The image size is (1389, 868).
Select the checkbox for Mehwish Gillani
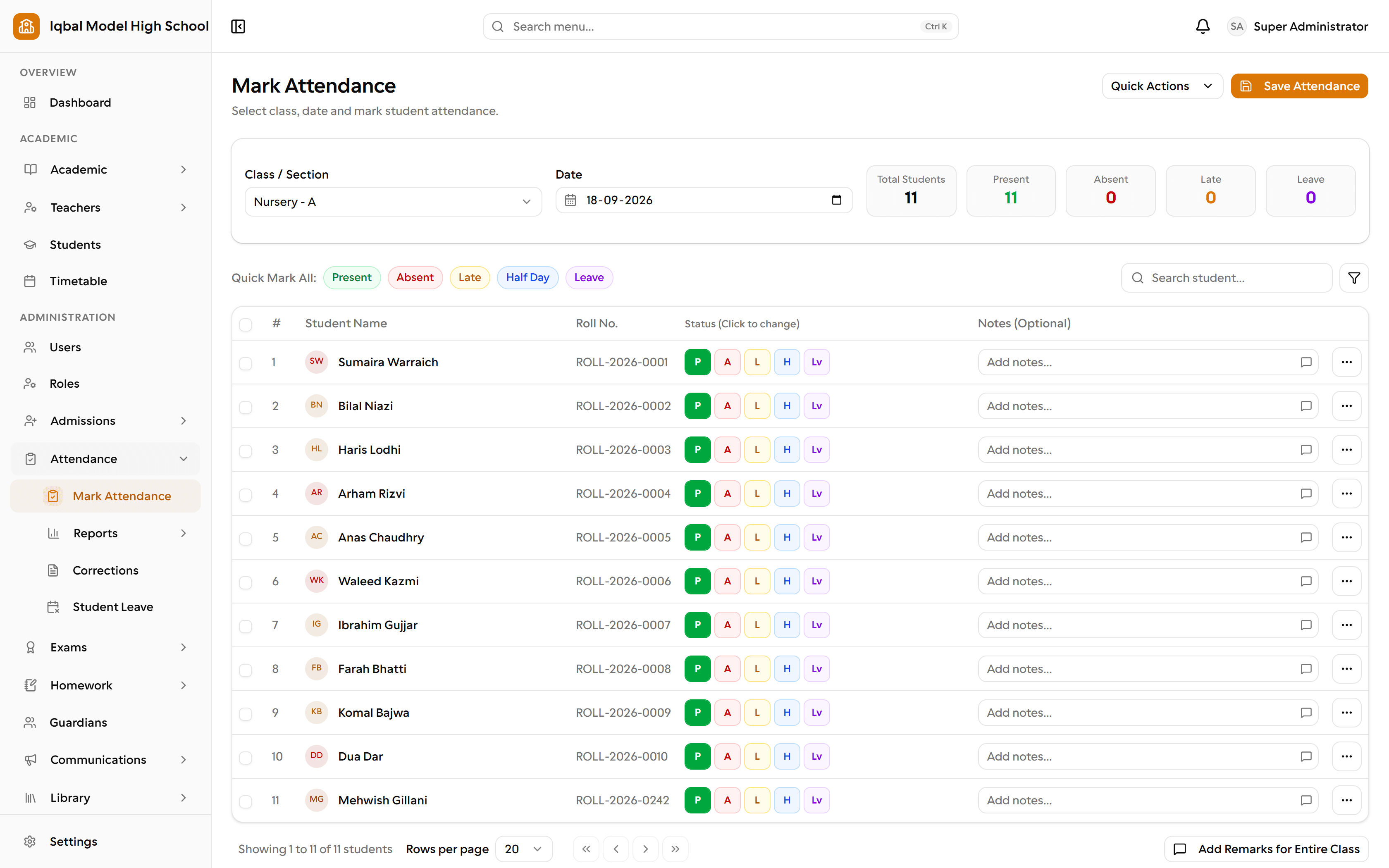(246, 801)
